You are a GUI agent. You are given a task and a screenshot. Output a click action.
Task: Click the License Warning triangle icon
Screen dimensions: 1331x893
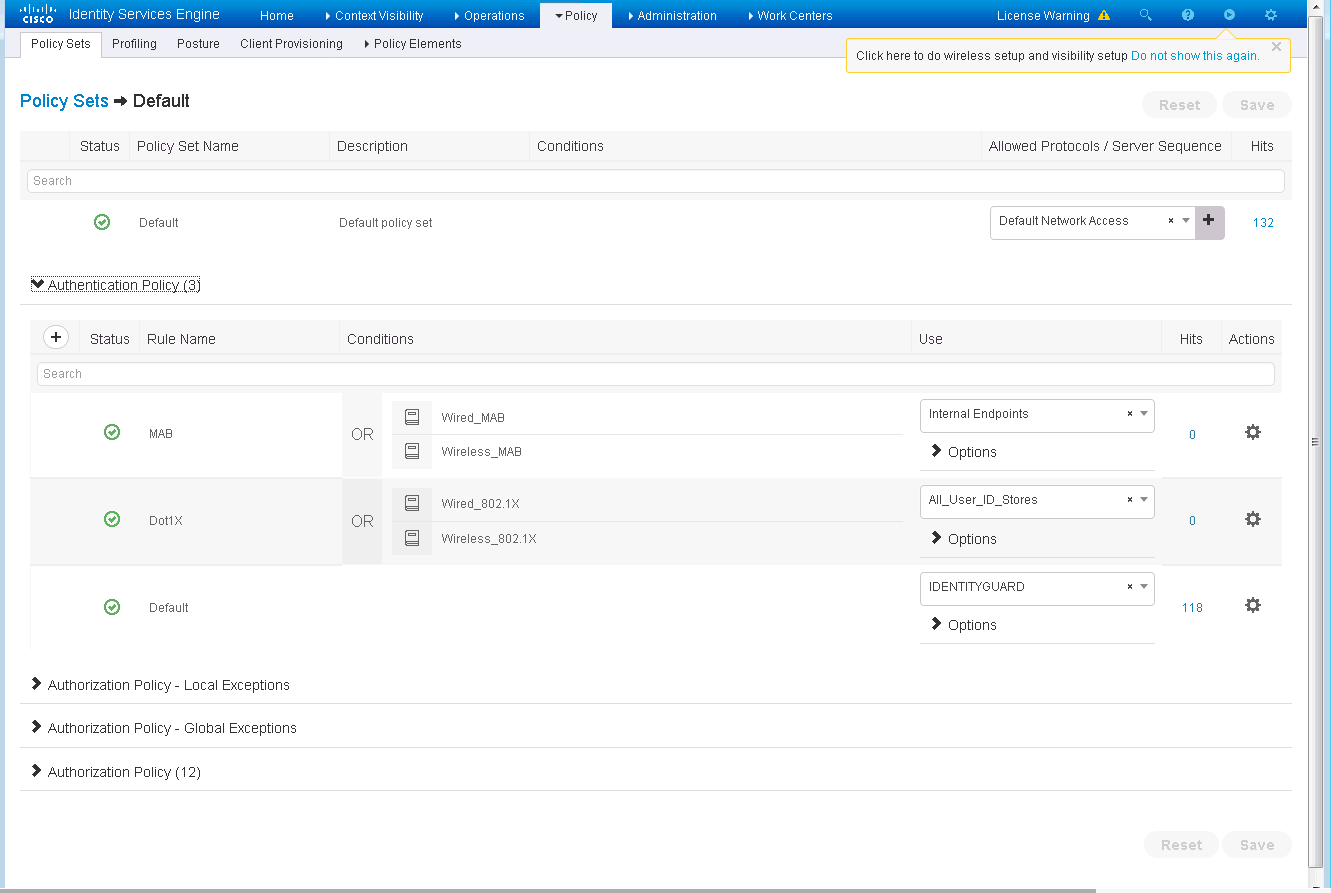tap(1104, 15)
